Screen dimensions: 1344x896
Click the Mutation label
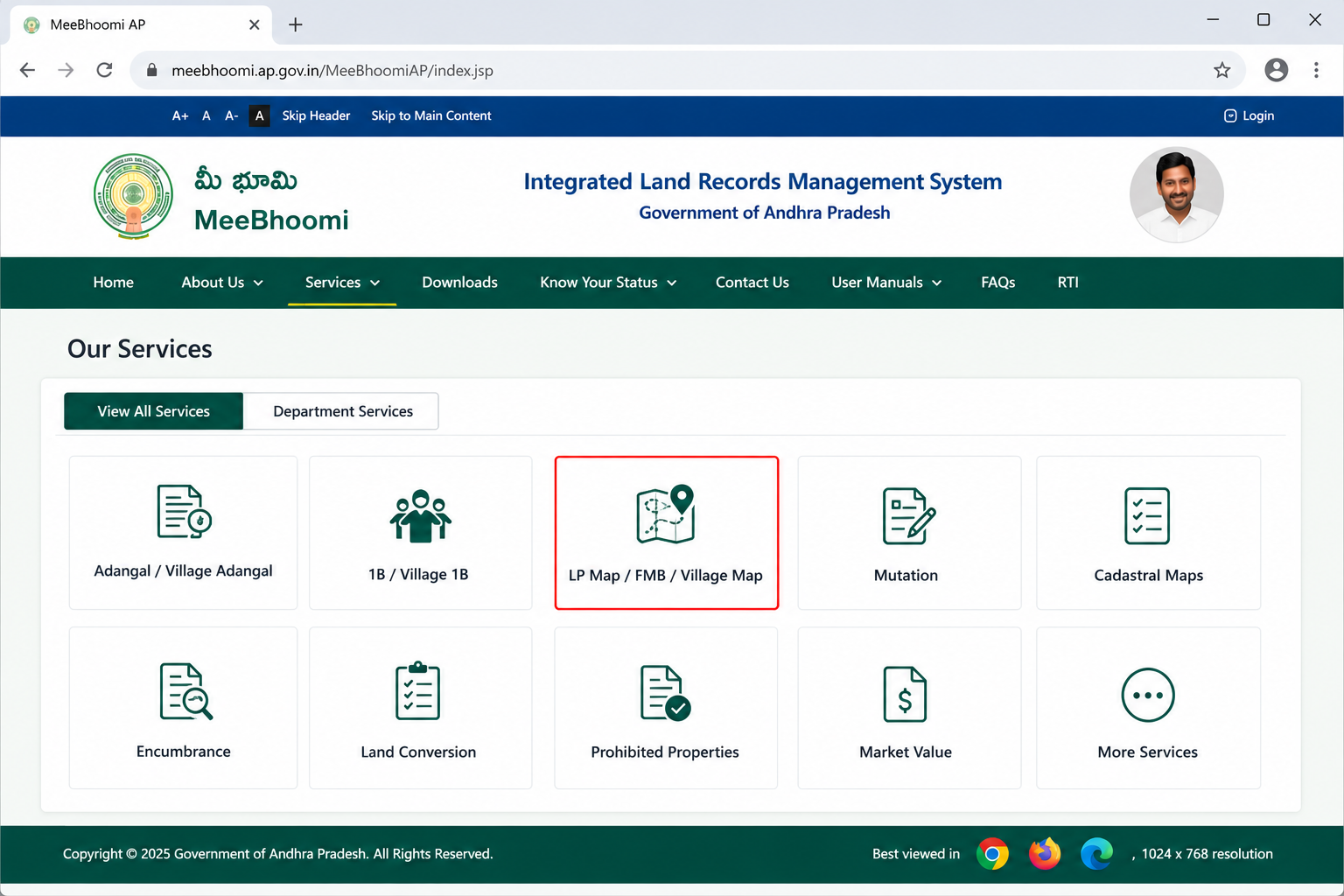coord(906,576)
